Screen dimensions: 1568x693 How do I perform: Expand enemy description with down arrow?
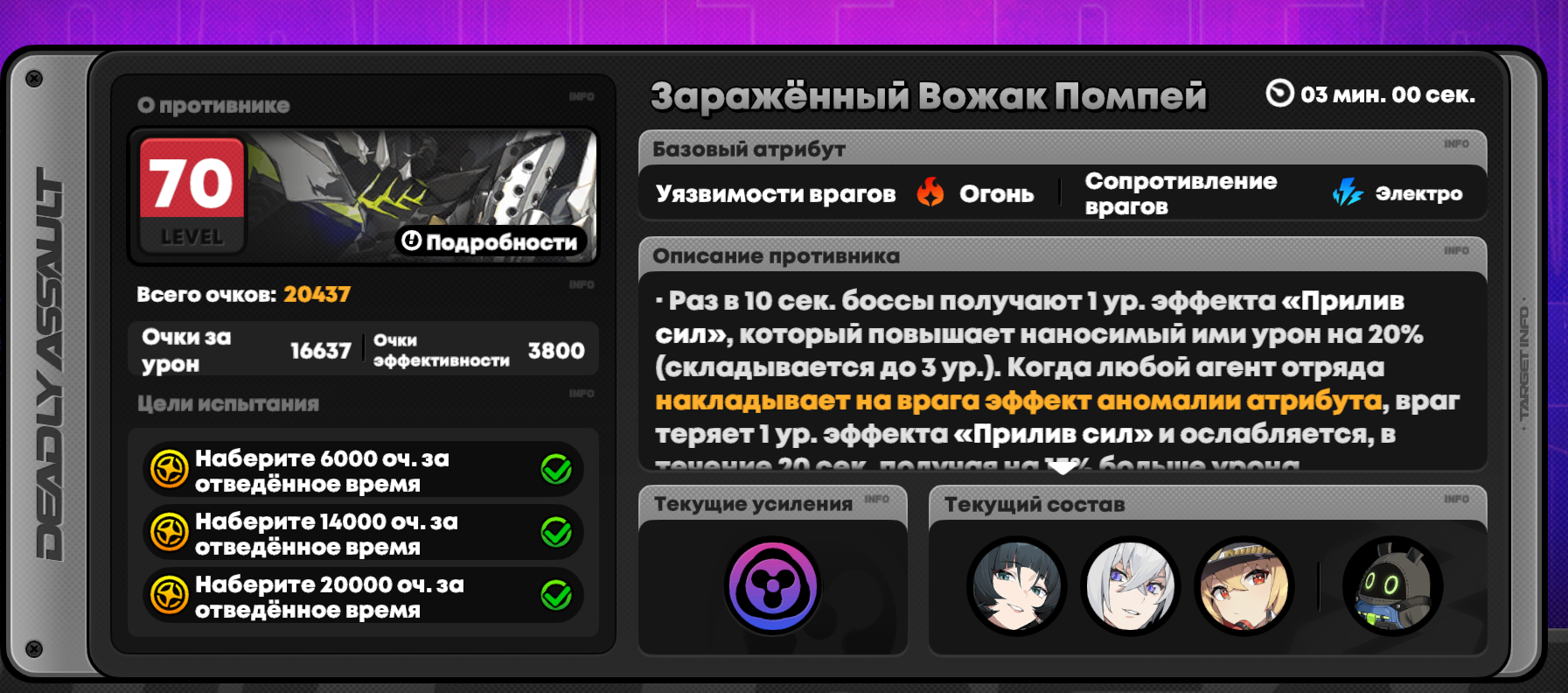pyautogui.click(x=1063, y=468)
